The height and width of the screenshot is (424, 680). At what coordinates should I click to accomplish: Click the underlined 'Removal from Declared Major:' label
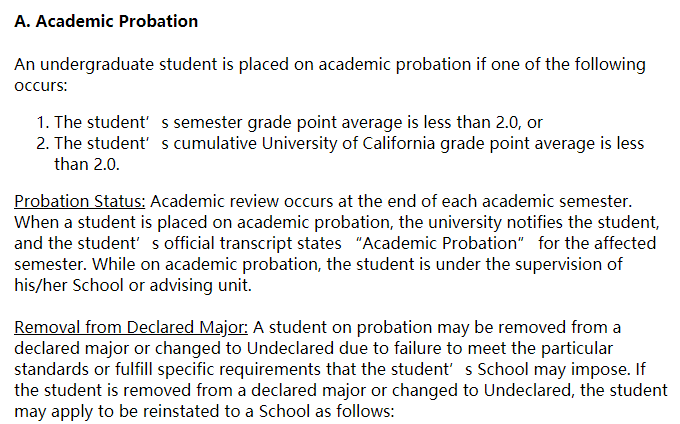pyautogui.click(x=131, y=327)
